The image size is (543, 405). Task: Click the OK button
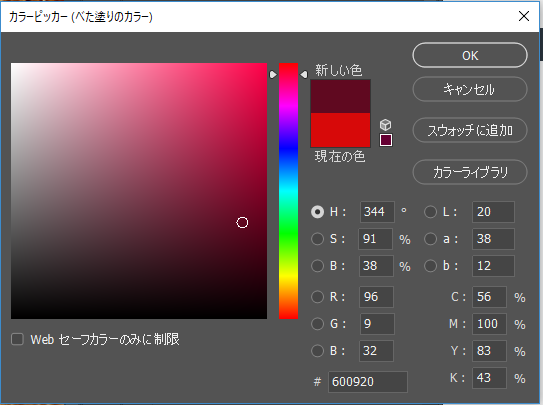point(470,55)
